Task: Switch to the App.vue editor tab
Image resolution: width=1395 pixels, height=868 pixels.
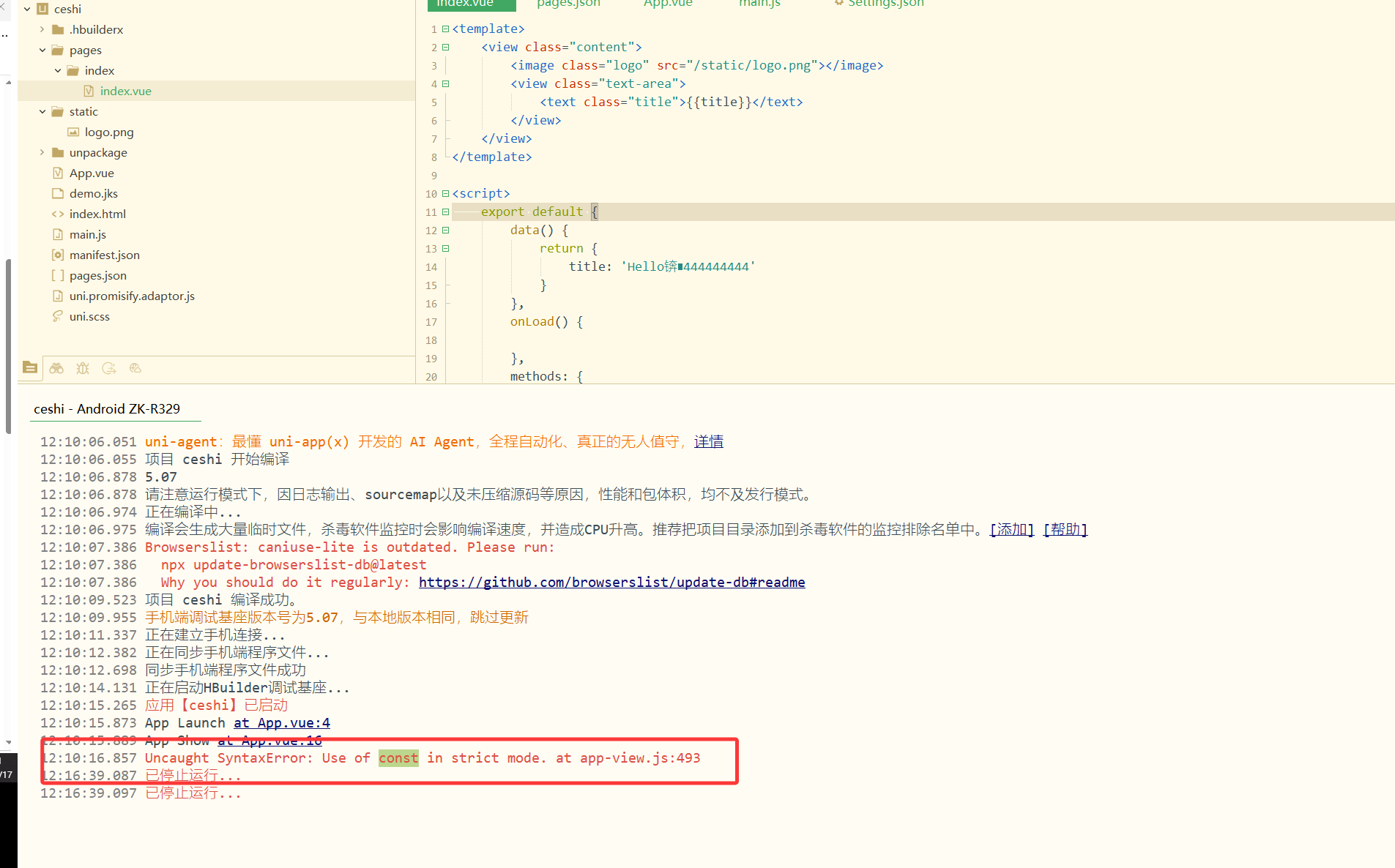Action: [667, 4]
